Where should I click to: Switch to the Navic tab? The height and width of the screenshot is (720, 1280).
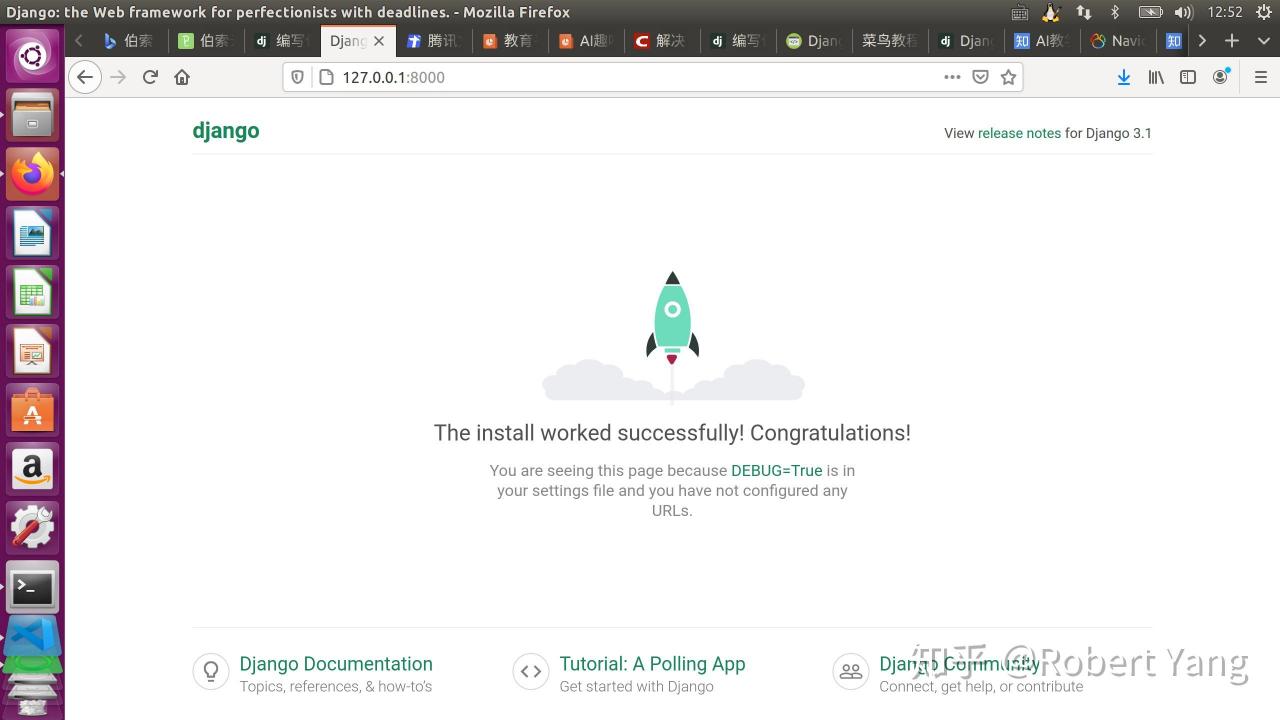tap(1119, 41)
